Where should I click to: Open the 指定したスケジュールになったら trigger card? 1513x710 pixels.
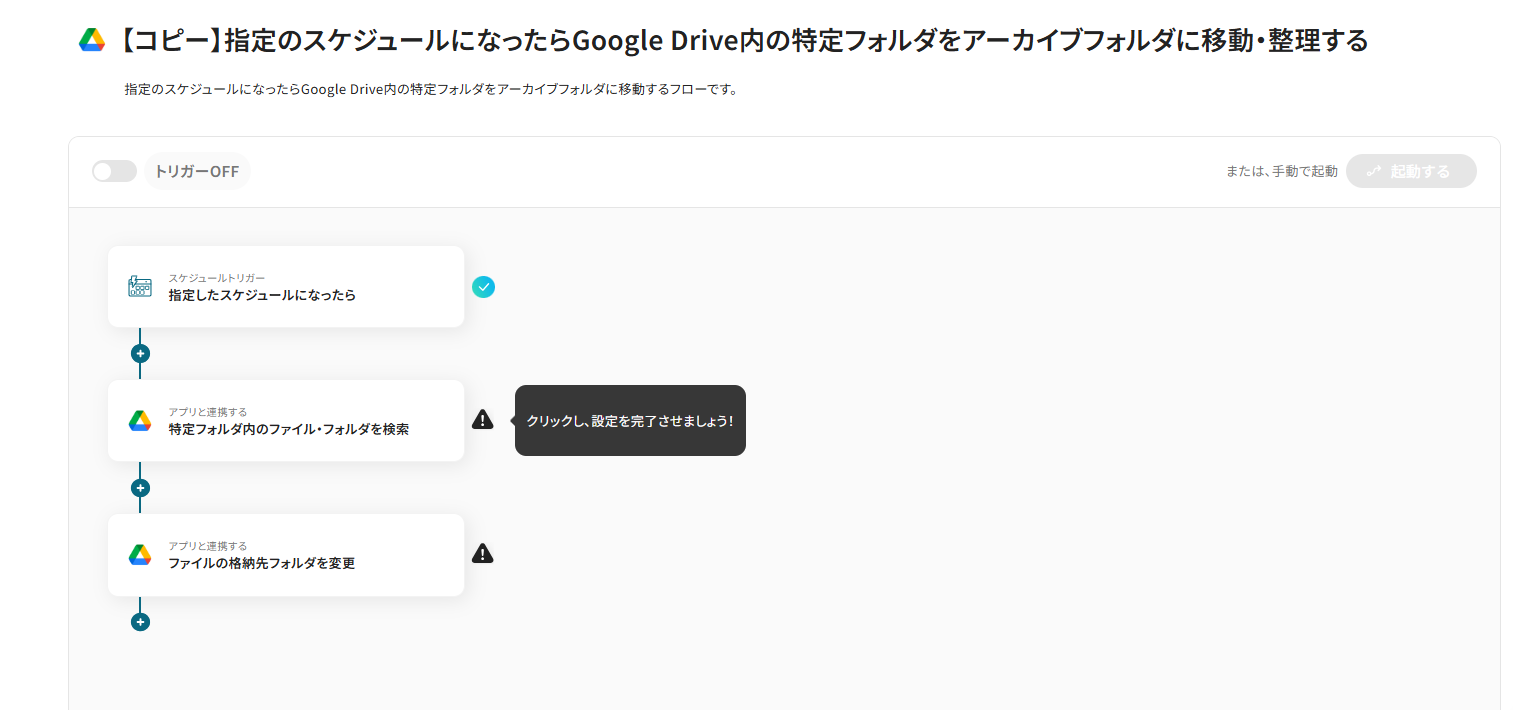[x=286, y=287]
